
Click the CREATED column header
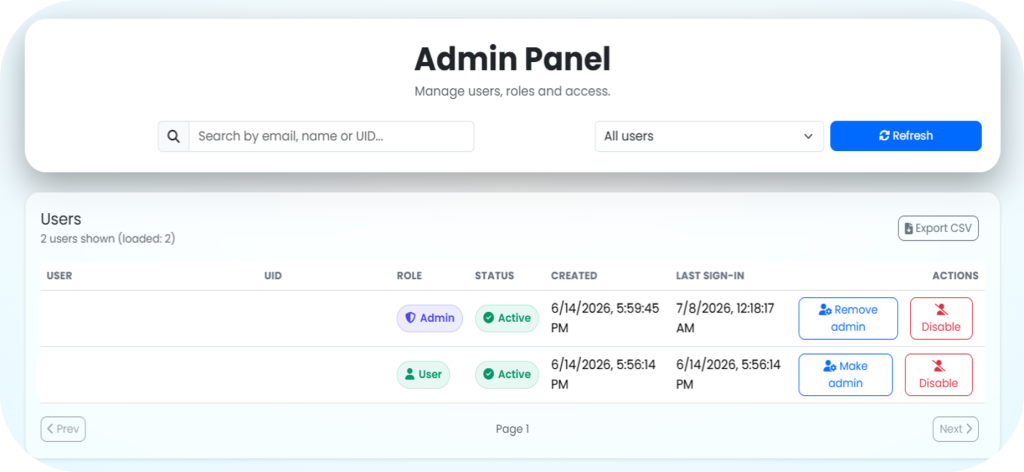pyautogui.click(x=574, y=275)
